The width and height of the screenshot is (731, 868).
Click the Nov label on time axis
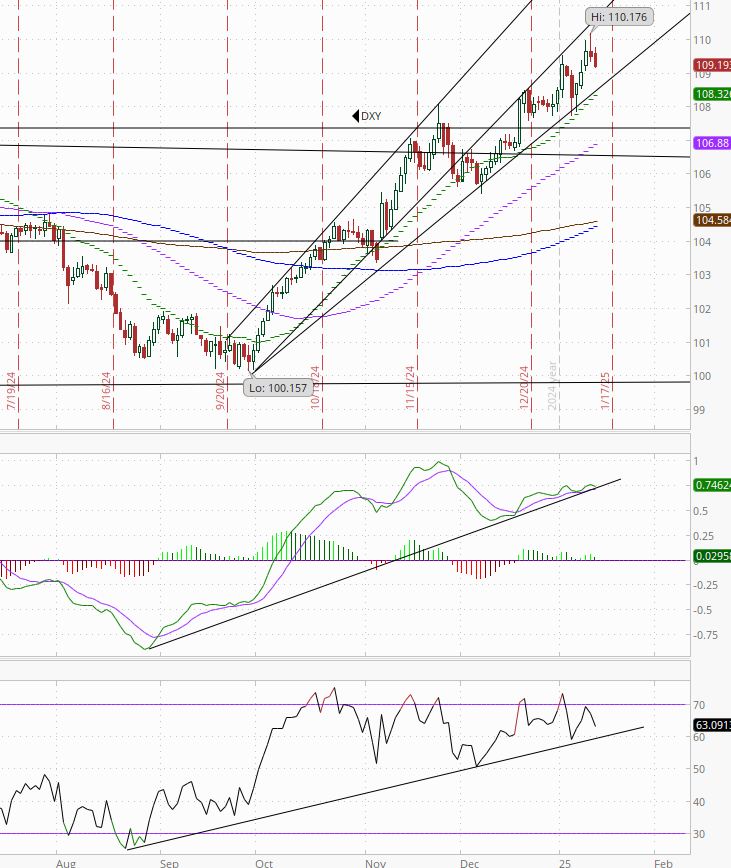[376, 863]
